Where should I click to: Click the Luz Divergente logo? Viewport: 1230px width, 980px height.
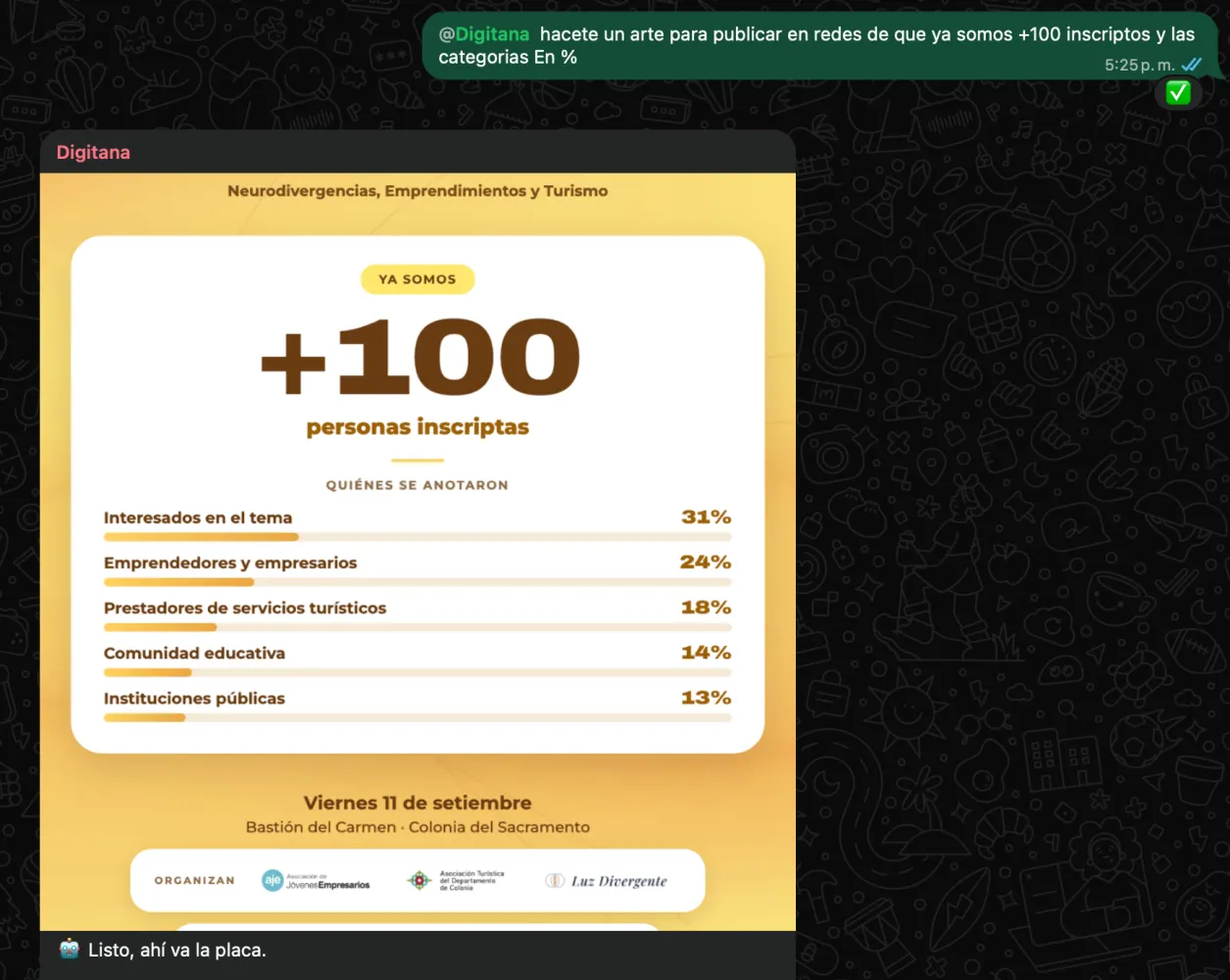click(x=606, y=881)
